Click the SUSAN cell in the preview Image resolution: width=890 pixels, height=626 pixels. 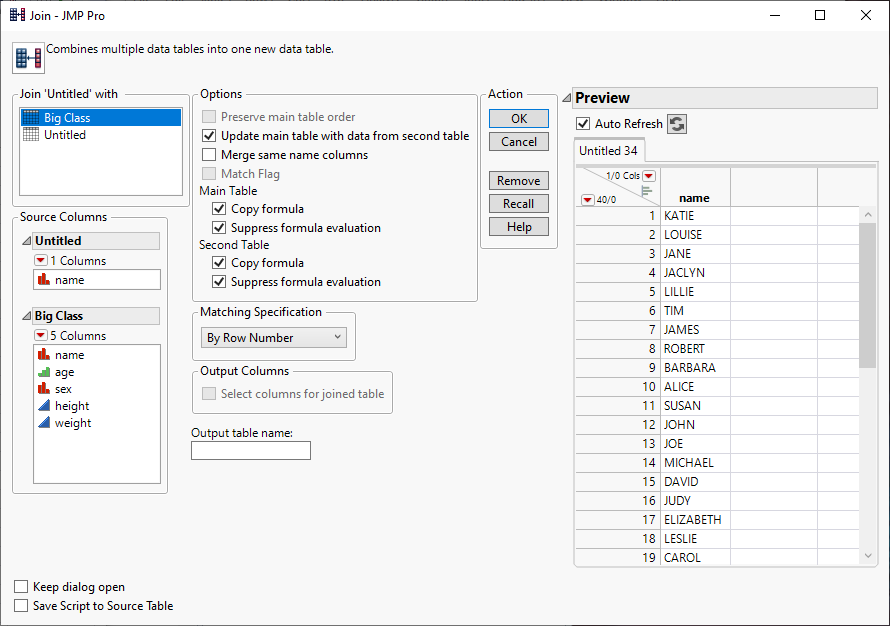(x=695, y=406)
